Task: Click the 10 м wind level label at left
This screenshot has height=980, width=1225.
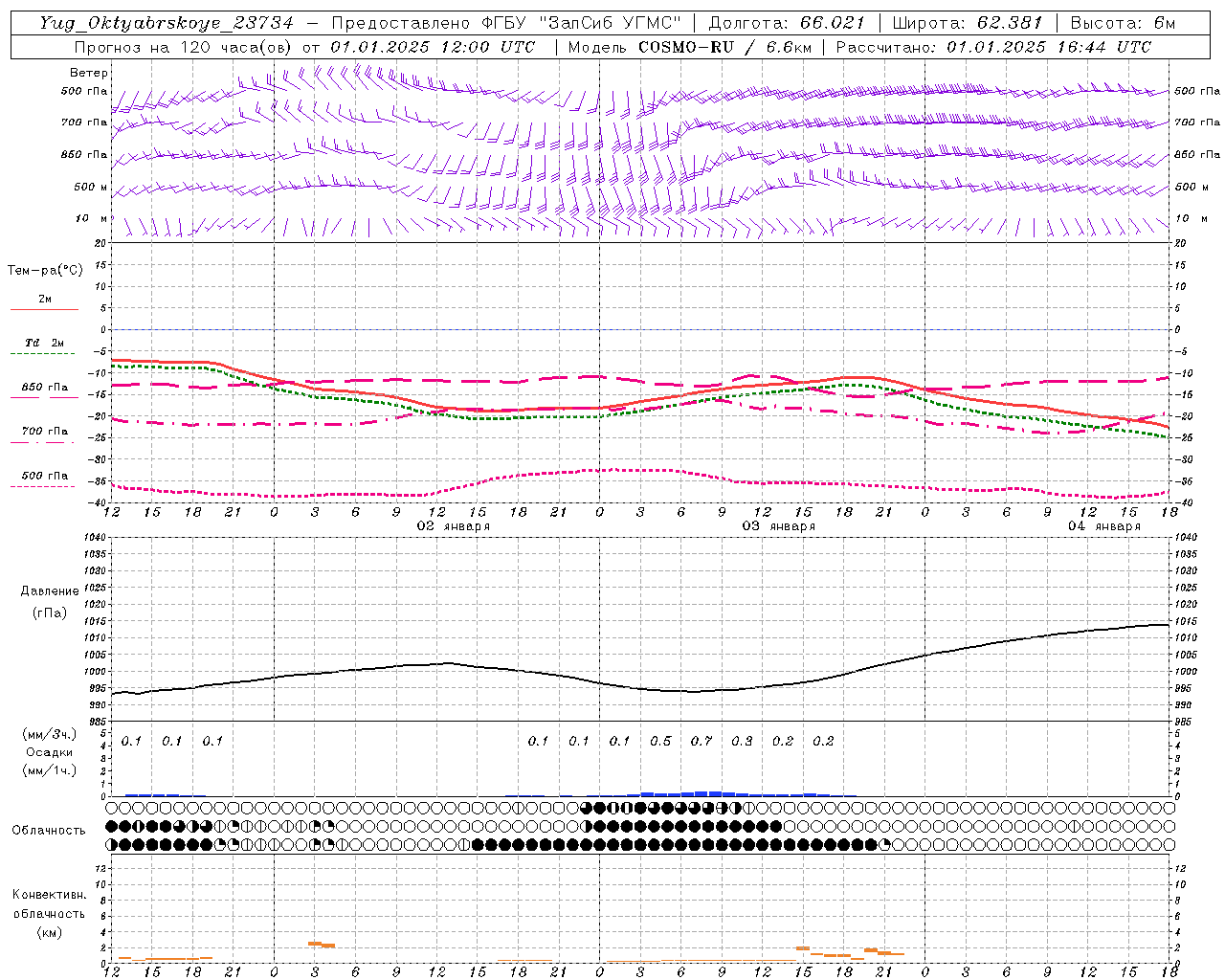Action: (x=91, y=219)
